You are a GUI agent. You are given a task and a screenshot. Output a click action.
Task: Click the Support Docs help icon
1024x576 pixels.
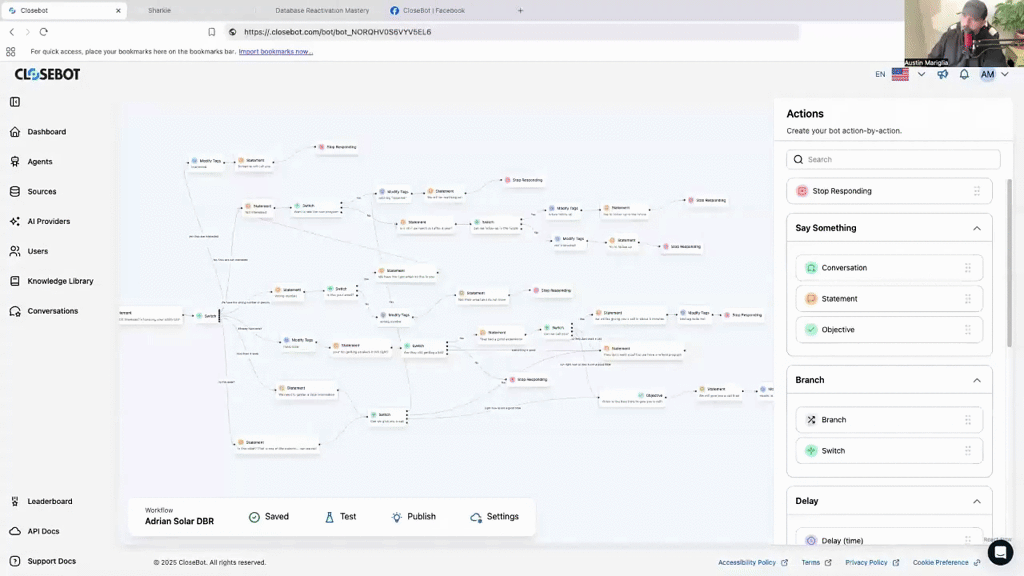point(15,561)
